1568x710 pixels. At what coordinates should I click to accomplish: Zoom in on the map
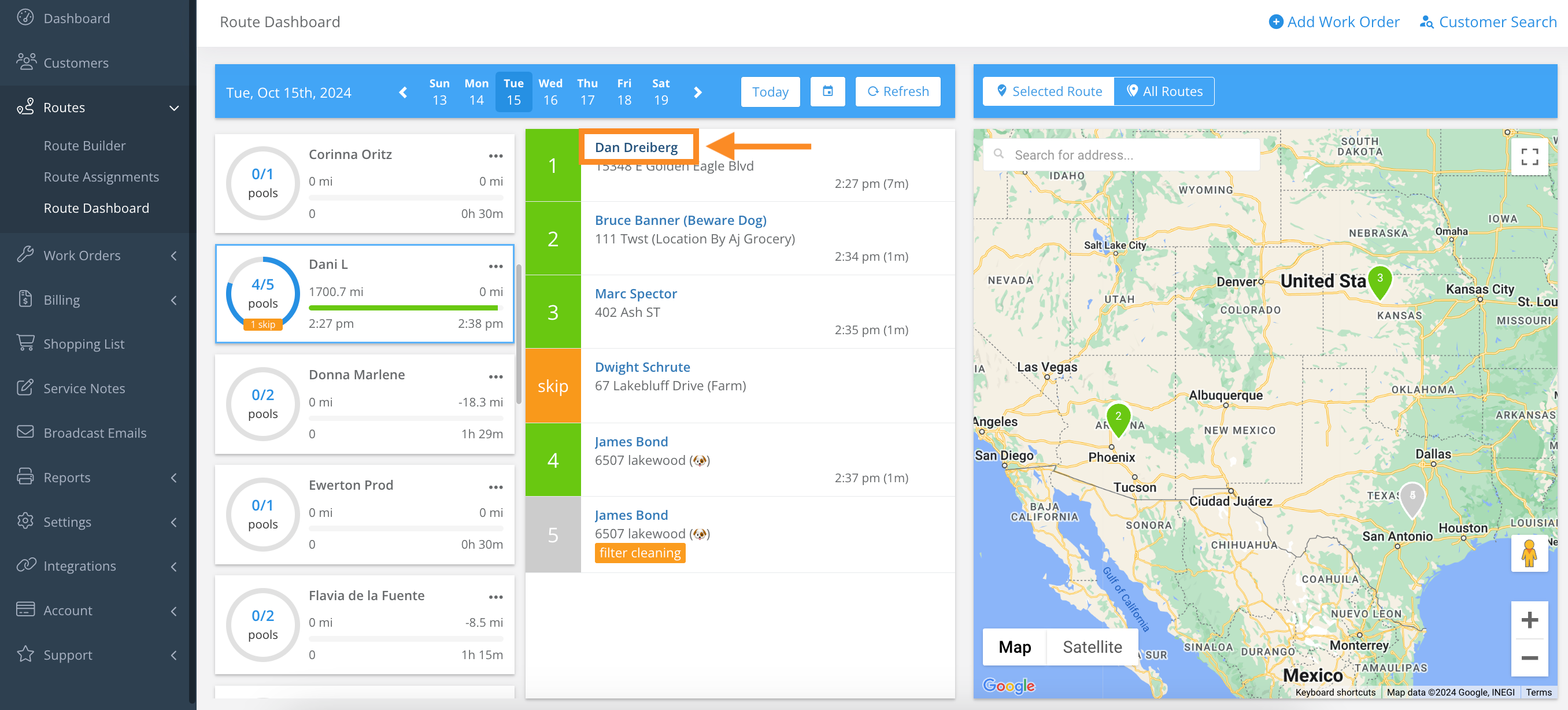coord(1529,620)
